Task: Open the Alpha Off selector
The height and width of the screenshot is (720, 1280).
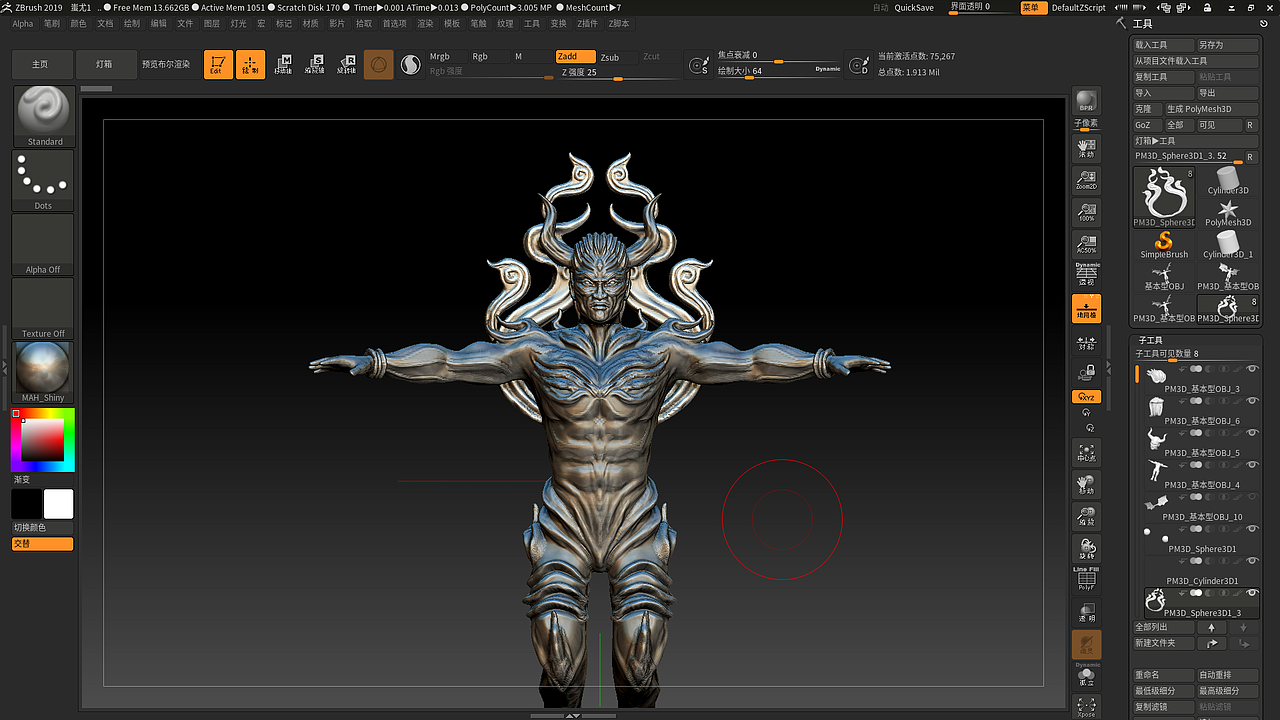Action: click(43, 244)
